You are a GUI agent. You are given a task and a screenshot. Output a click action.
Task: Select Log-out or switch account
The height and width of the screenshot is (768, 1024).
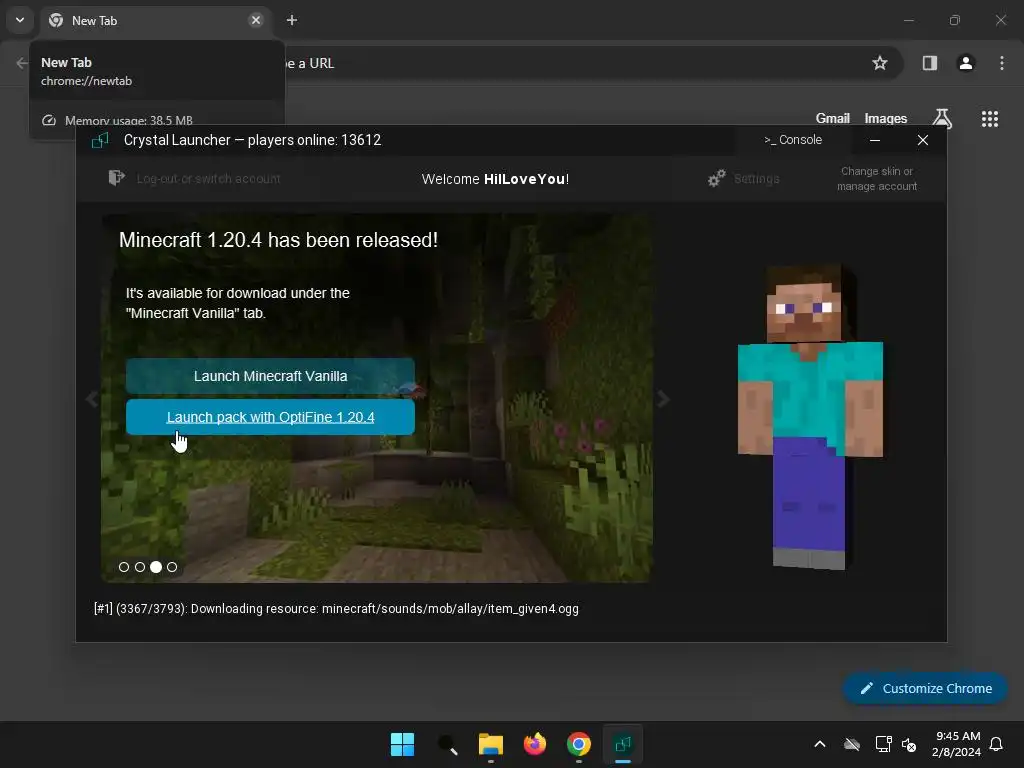pos(208,178)
